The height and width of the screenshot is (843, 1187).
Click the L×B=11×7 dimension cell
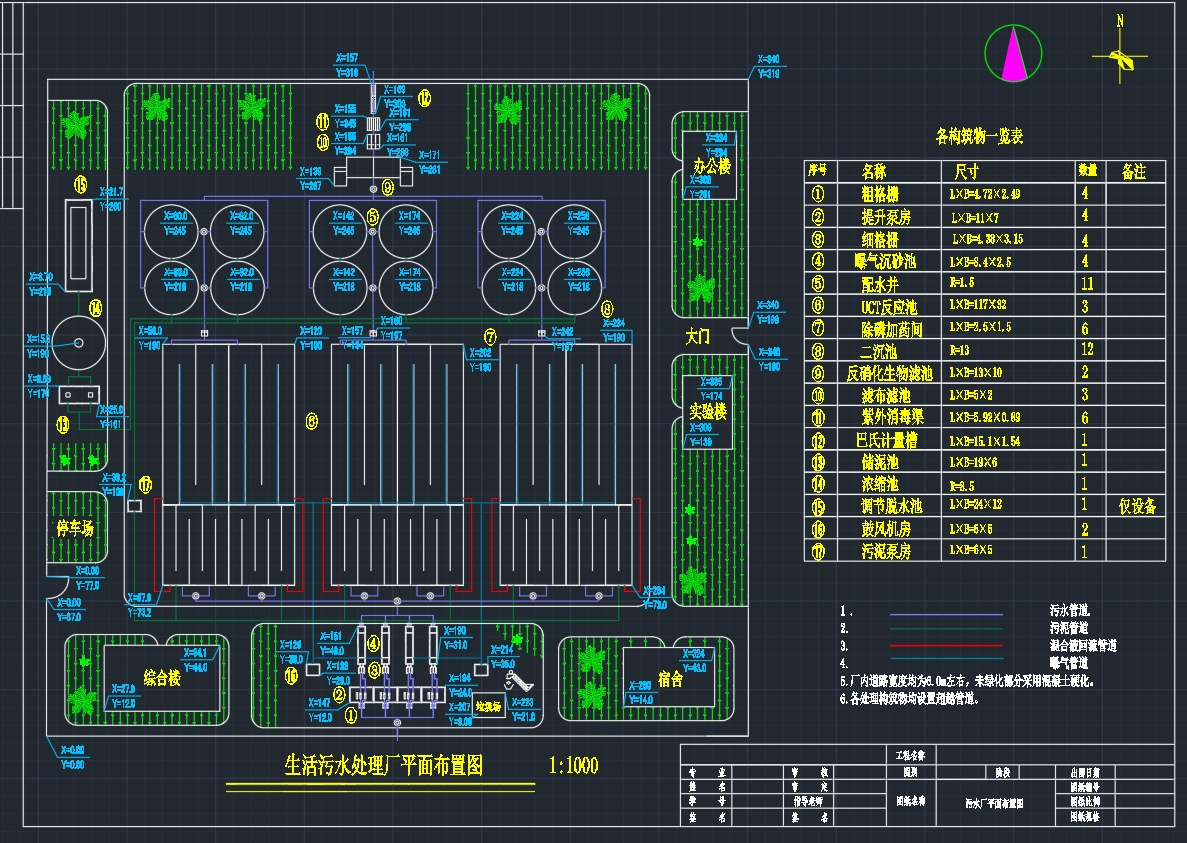pos(975,218)
